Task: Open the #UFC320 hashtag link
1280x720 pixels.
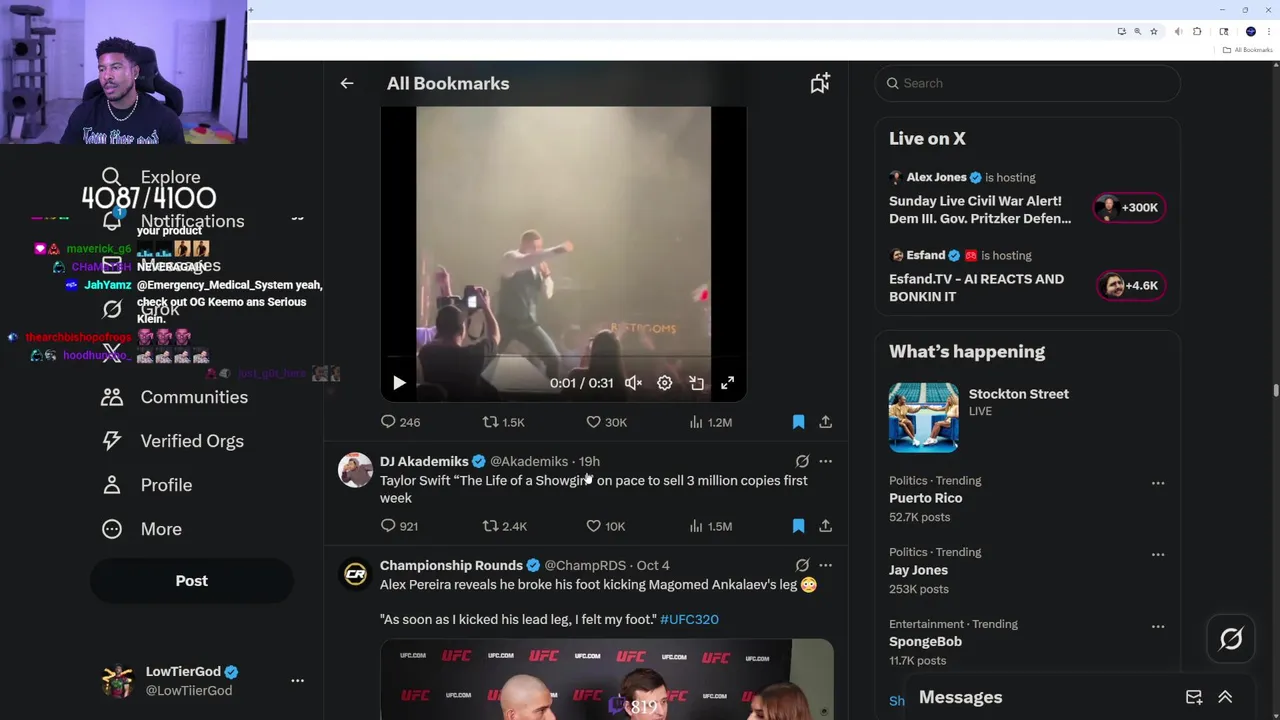Action: click(x=689, y=619)
